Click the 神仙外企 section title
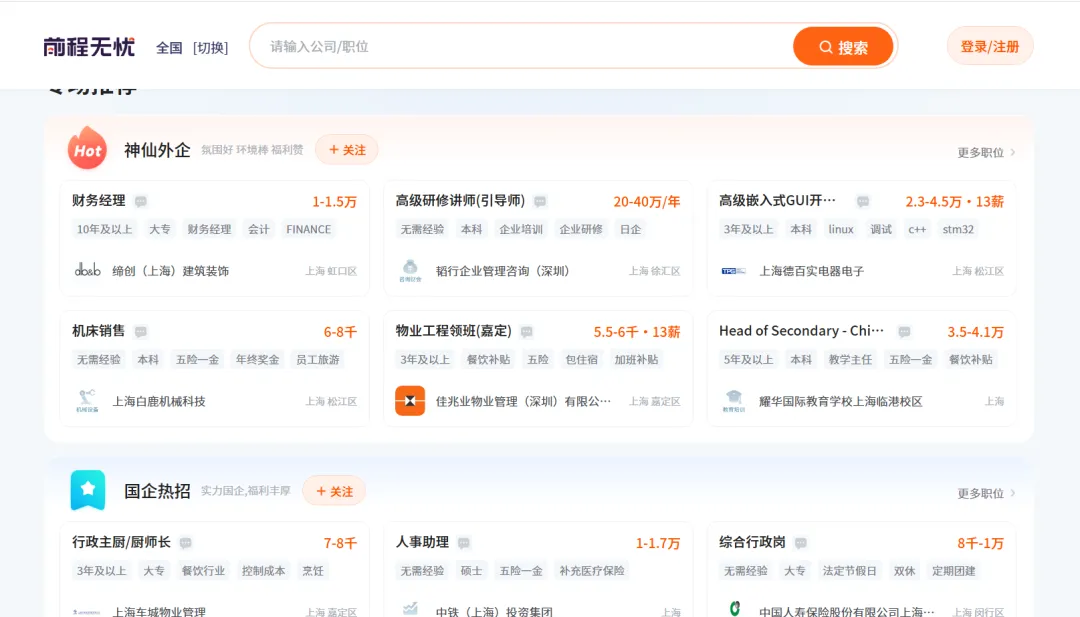1080x617 pixels. click(157, 150)
